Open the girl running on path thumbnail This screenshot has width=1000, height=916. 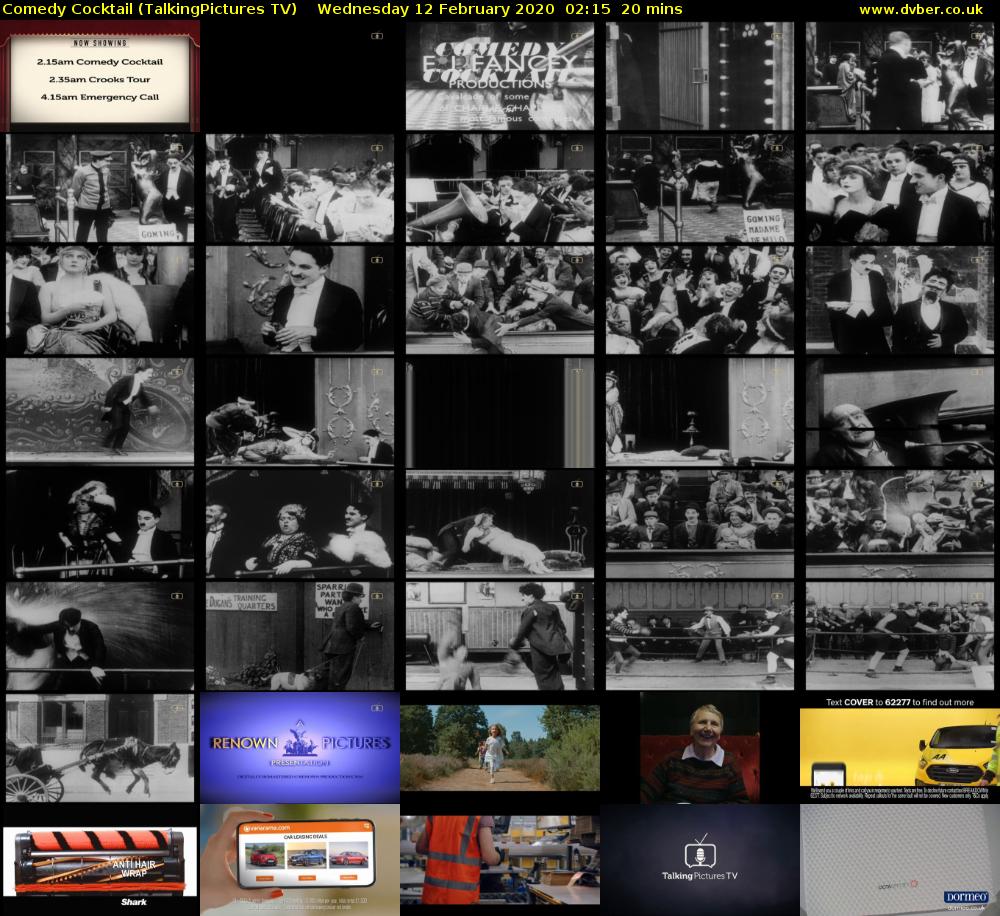pos(500,748)
